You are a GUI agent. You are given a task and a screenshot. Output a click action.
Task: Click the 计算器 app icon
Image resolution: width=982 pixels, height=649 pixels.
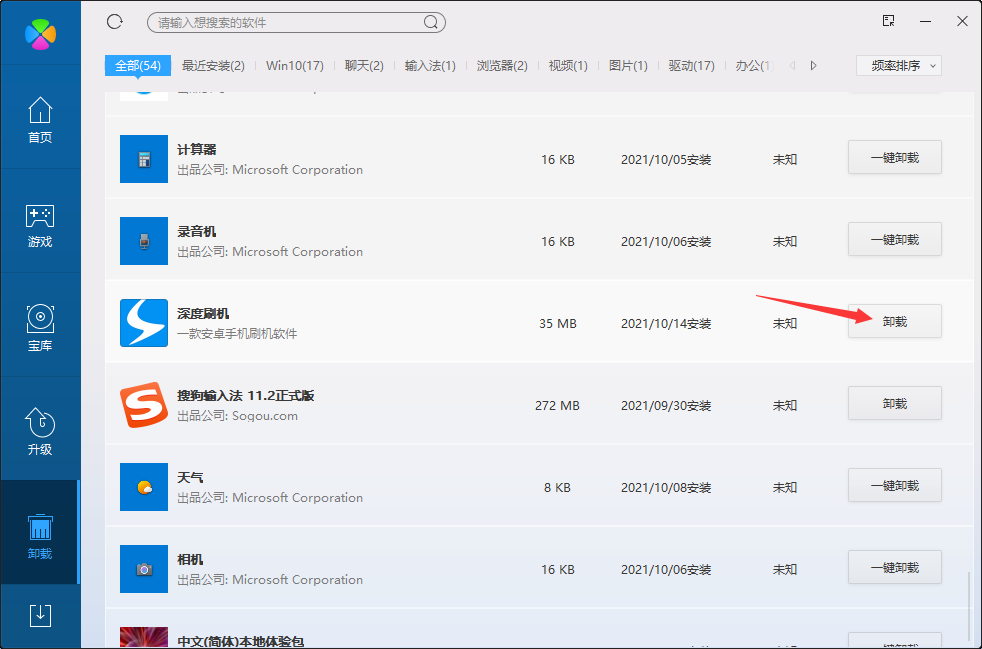tap(144, 159)
